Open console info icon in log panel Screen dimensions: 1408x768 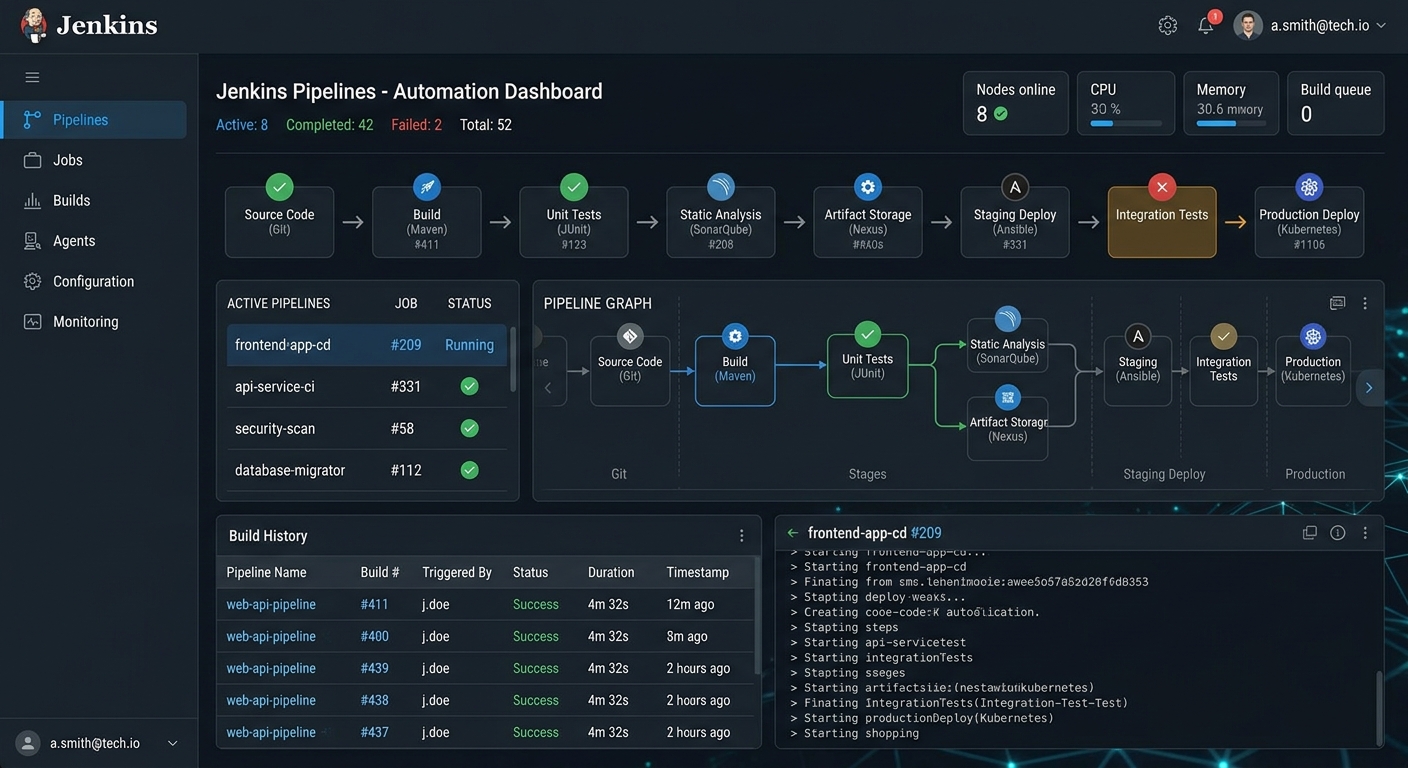coord(1337,533)
